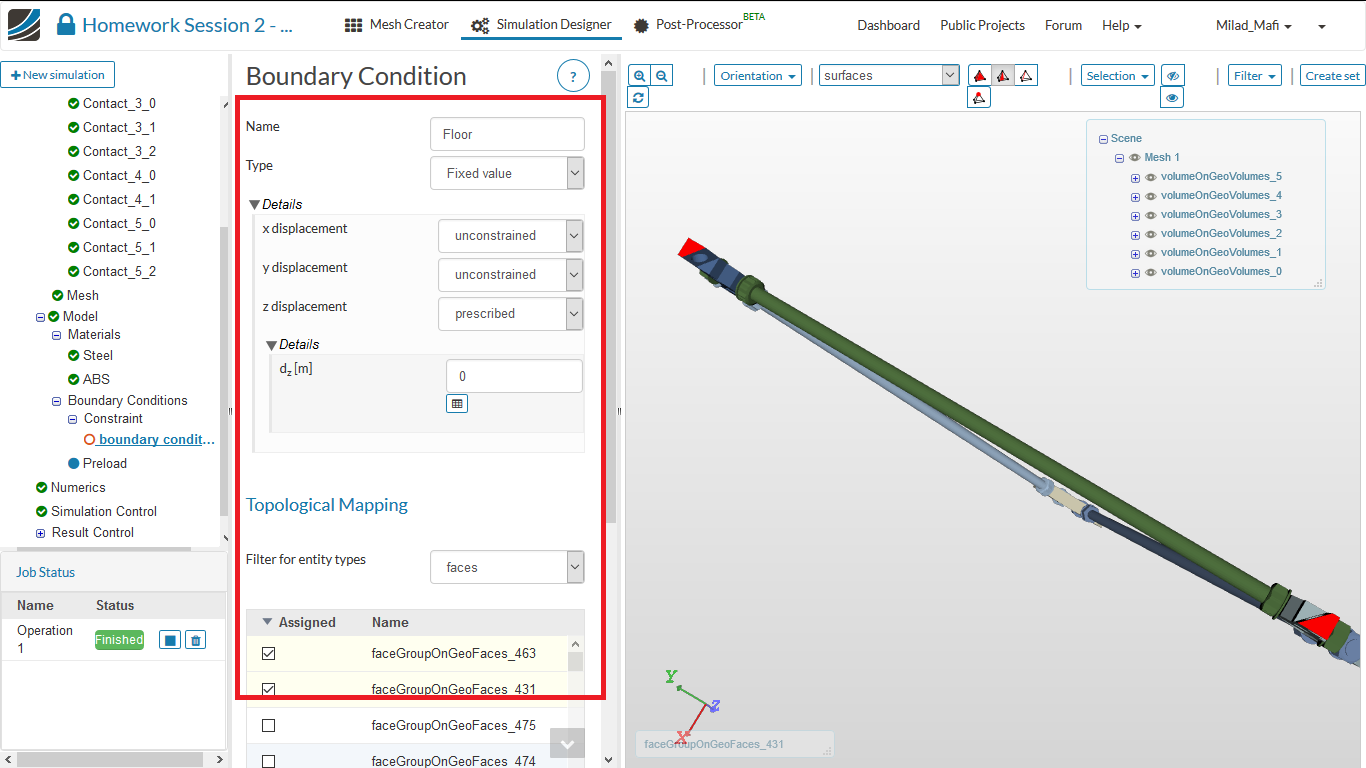Click the second-row render mode icon
This screenshot has width=1366, height=768.
click(x=980, y=97)
